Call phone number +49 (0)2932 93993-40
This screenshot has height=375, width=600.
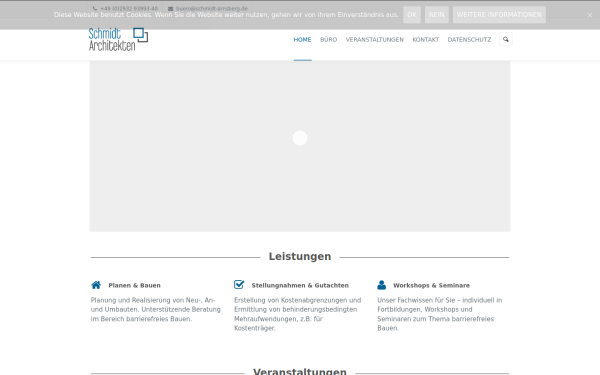[x=129, y=8]
